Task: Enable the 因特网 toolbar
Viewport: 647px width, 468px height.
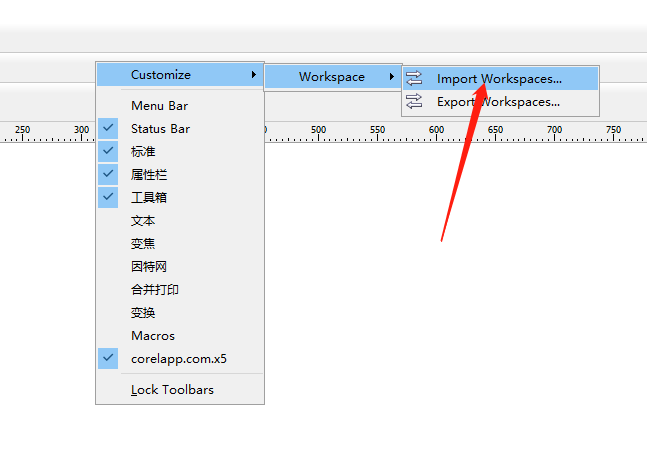Action: [x=180, y=267]
